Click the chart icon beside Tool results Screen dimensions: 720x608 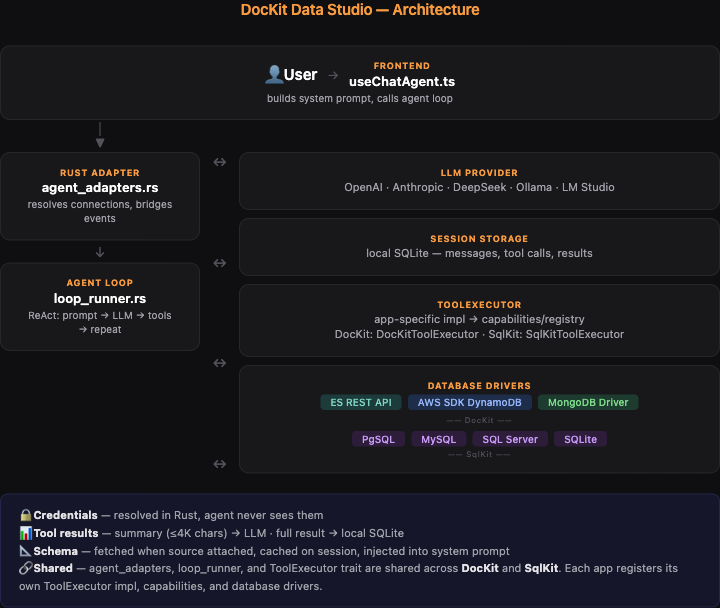pos(26,533)
